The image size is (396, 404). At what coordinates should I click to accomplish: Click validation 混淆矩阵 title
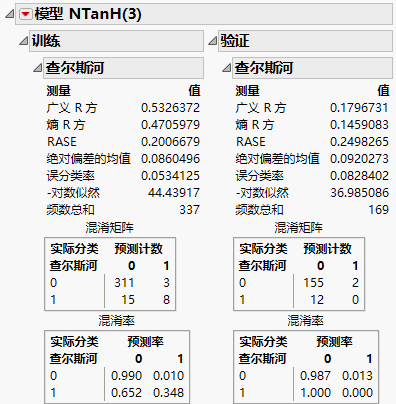298,228
